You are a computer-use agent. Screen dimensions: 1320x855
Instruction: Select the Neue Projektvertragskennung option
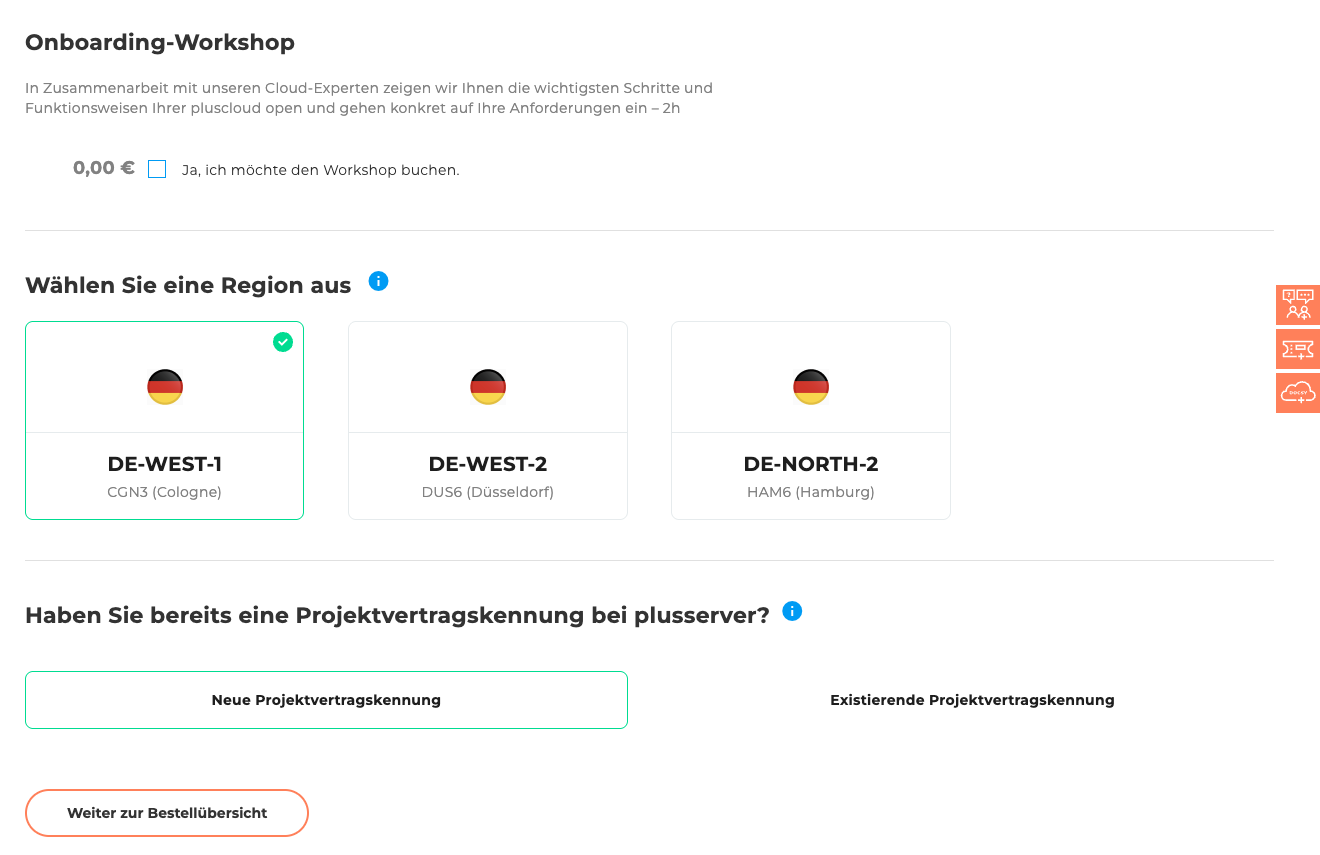click(326, 700)
